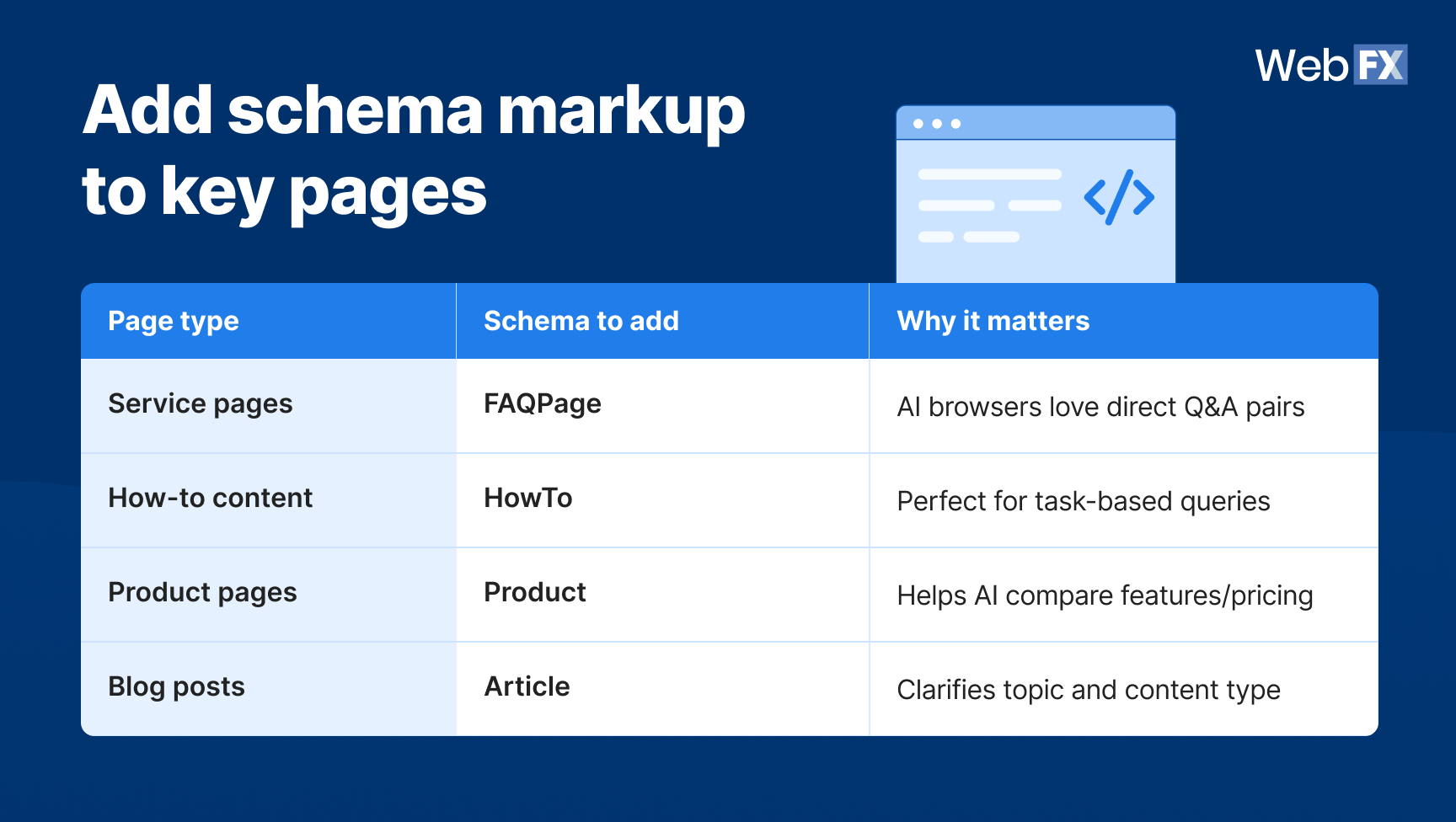The height and width of the screenshot is (822, 1456).
Task: Click the middle window dot on the browser graphic
Action: point(936,122)
